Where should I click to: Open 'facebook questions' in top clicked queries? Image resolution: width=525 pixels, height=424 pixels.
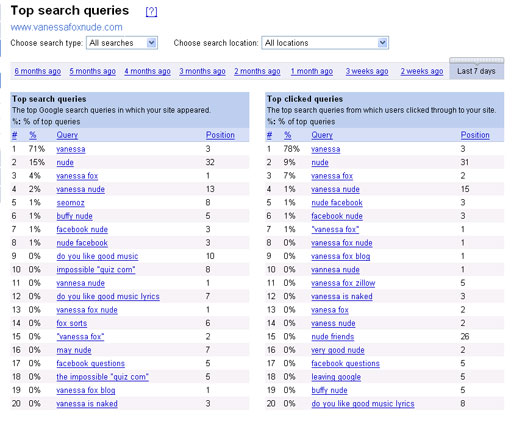(x=346, y=363)
